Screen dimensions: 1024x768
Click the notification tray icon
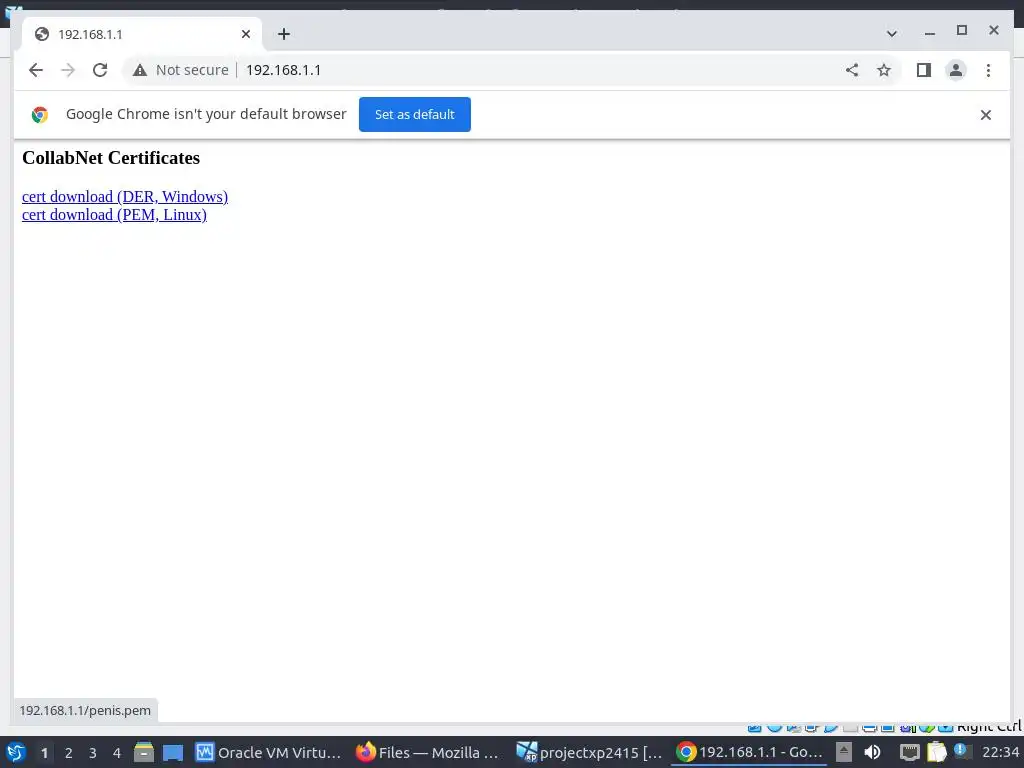(x=961, y=751)
